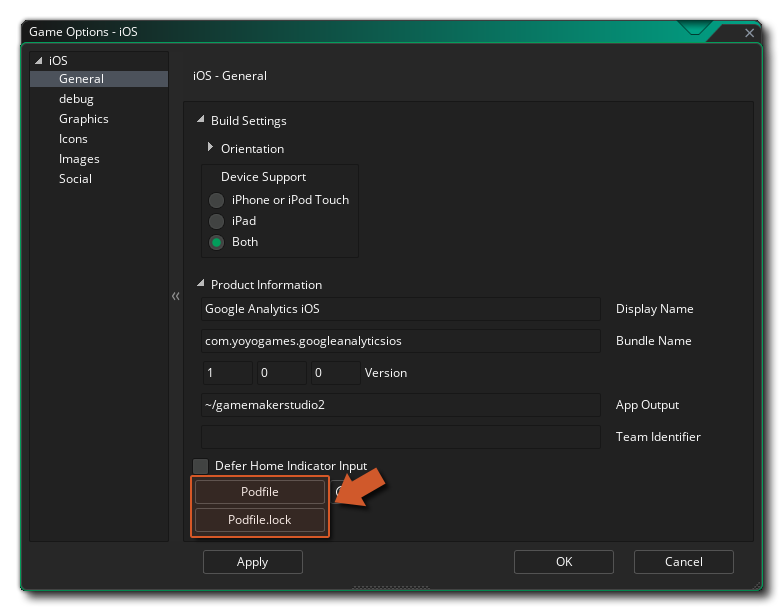Collapse the Build Settings section

click(x=201, y=121)
